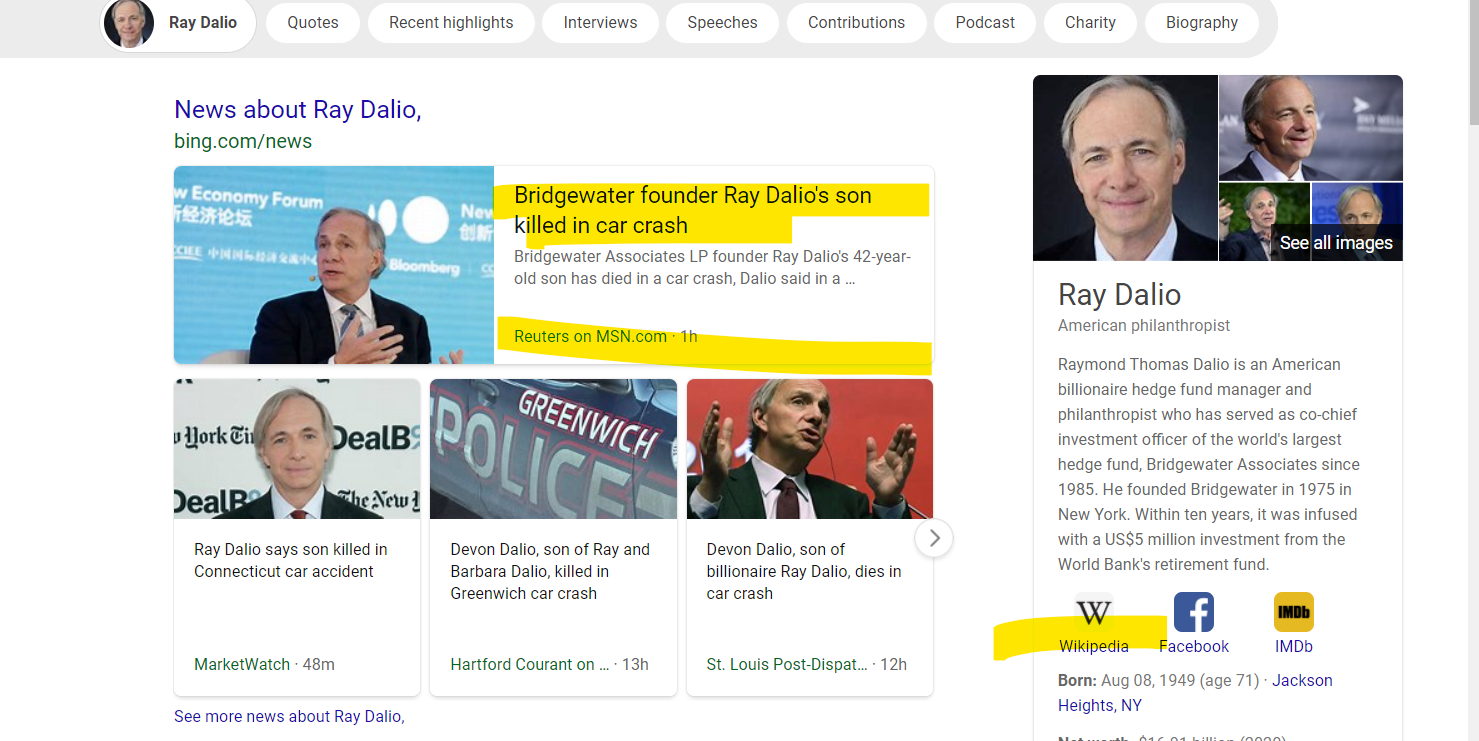The image size is (1479, 741).
Task: Open the Facebook icon link
Action: pos(1194,612)
